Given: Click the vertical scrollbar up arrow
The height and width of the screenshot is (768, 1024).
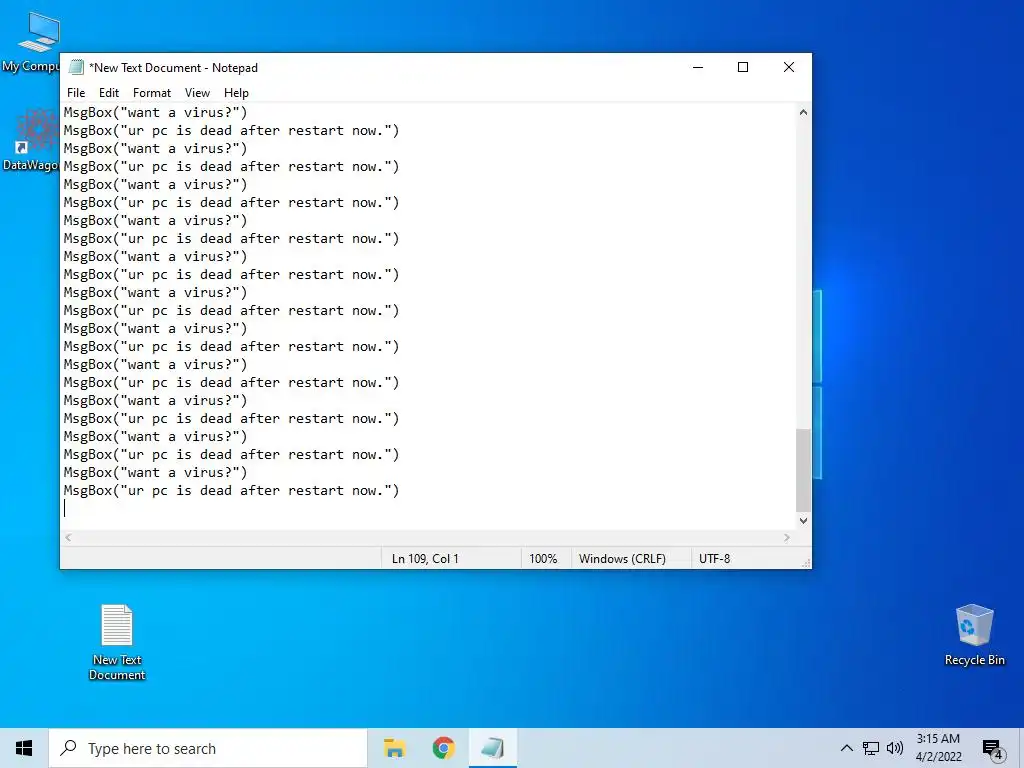Looking at the screenshot, I should click(803, 112).
